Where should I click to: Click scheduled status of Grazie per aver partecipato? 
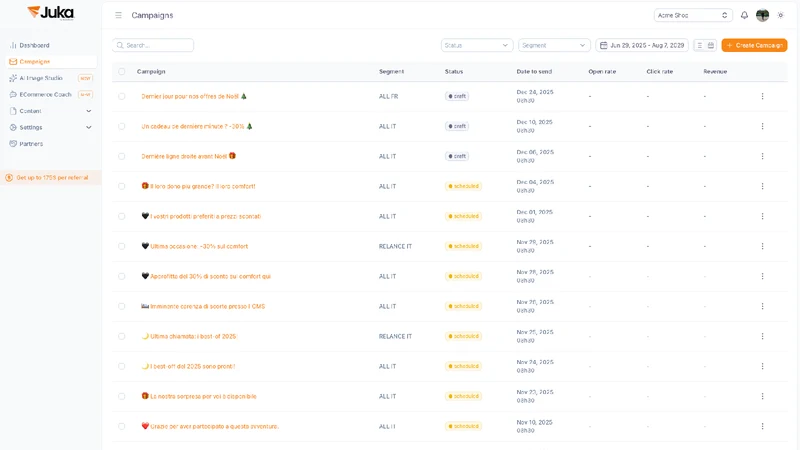point(463,426)
